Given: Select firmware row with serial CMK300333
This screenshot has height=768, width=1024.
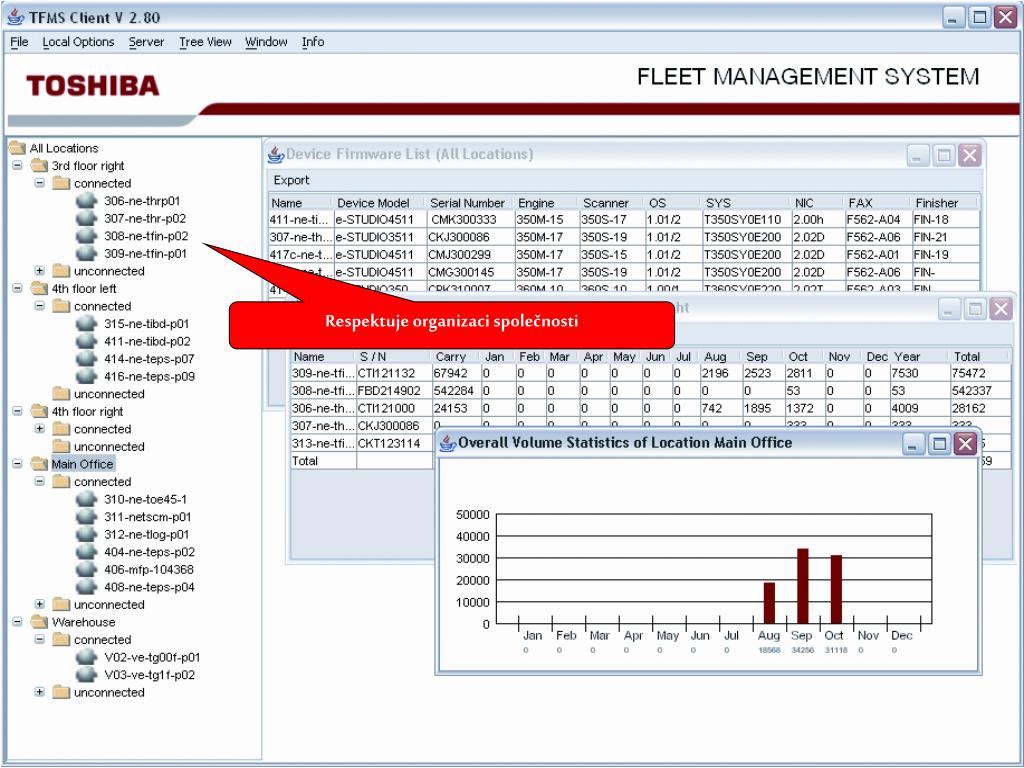Looking at the screenshot, I should [x=624, y=220].
